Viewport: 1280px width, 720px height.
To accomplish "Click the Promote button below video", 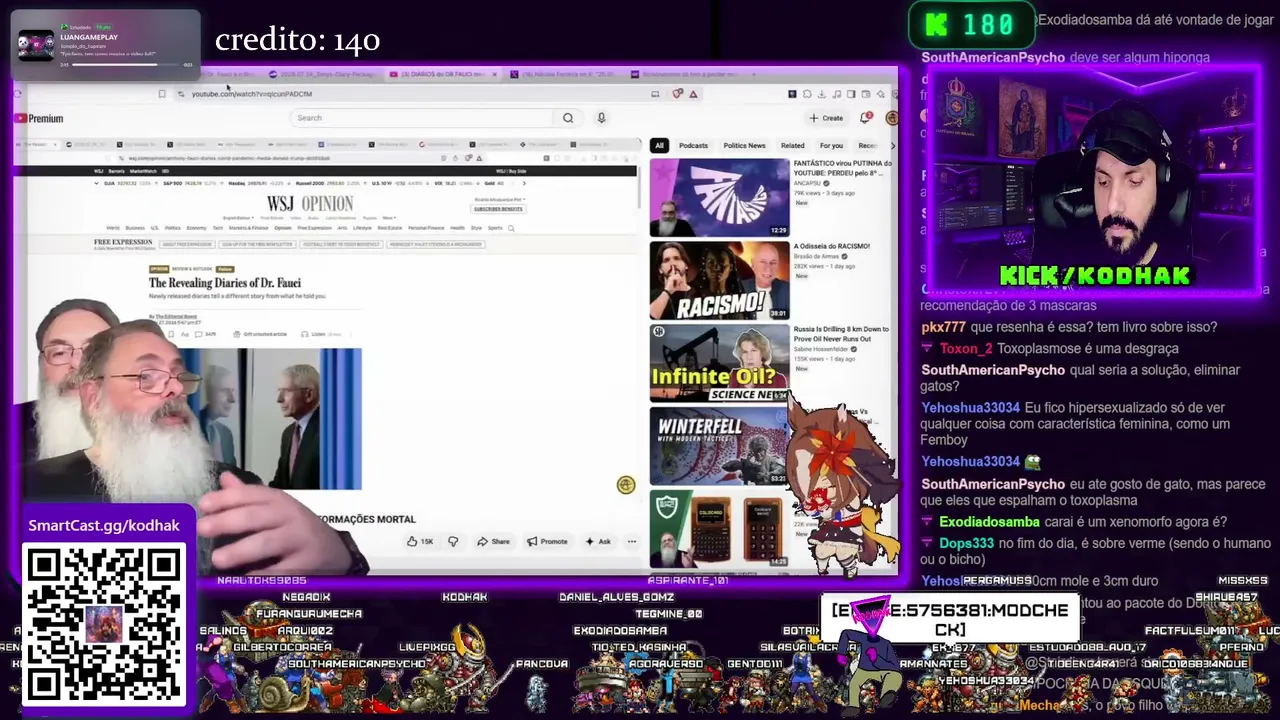I will click(x=547, y=542).
